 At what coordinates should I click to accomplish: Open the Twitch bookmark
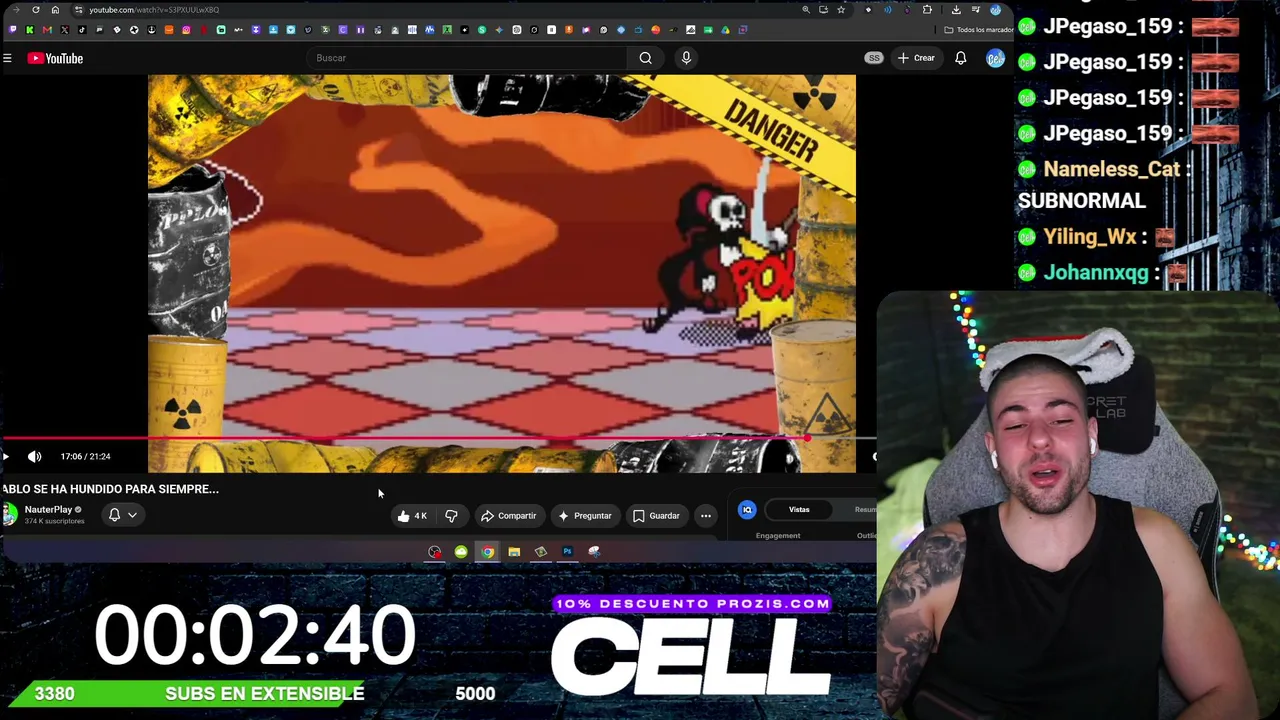pyautogui.click(x=12, y=30)
